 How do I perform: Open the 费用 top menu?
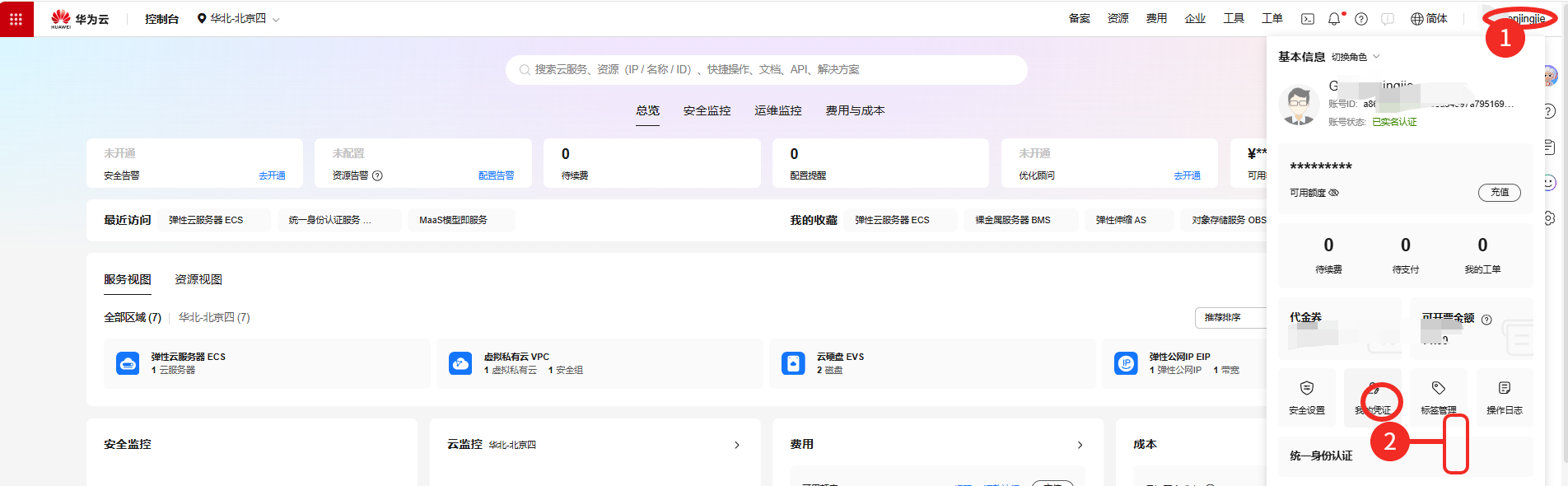[1157, 19]
